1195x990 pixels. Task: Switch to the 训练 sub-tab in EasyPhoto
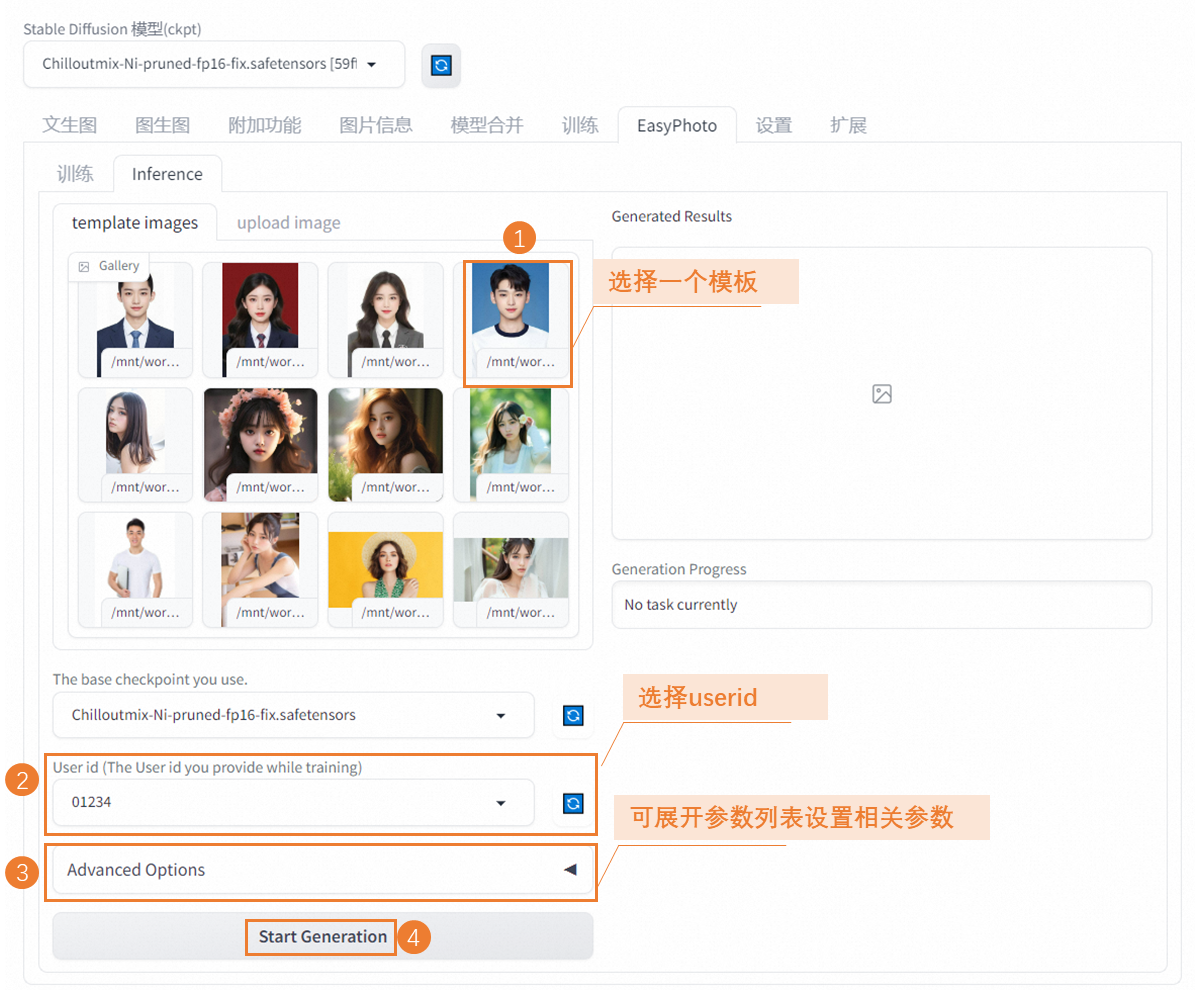coord(75,174)
